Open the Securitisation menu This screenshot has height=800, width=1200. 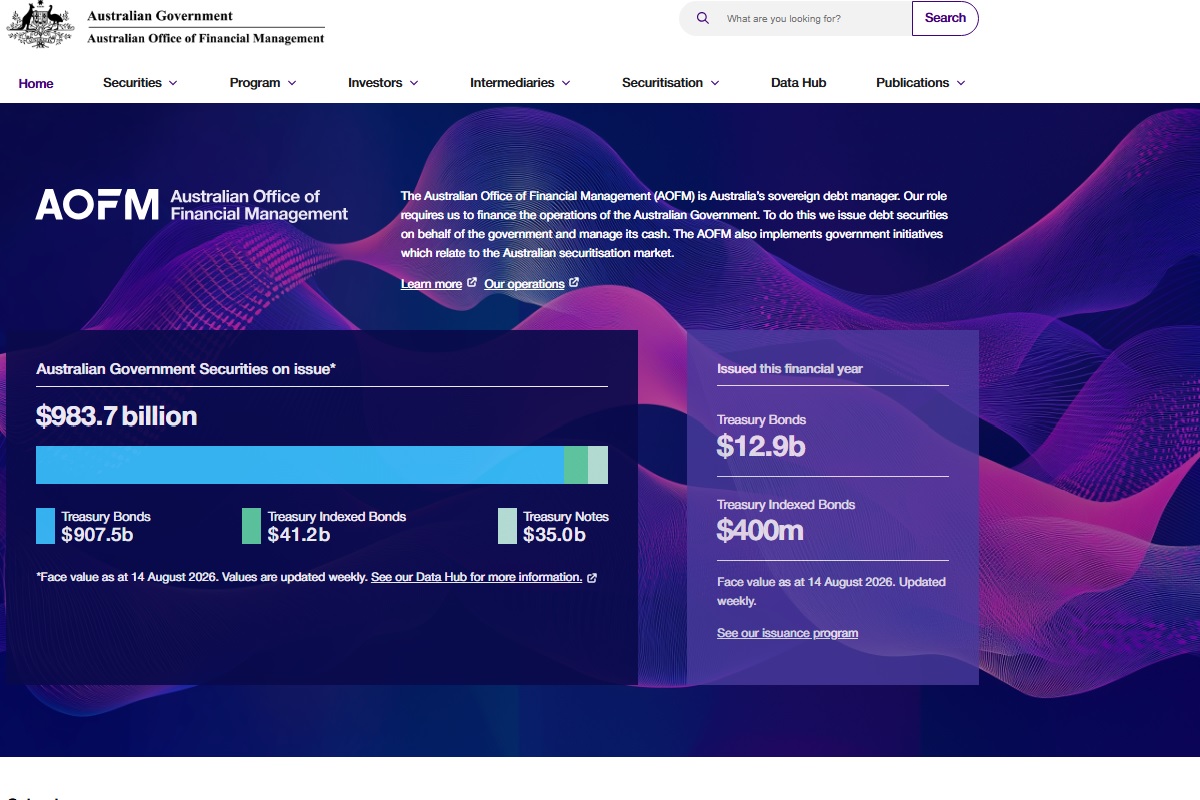pyautogui.click(x=662, y=83)
